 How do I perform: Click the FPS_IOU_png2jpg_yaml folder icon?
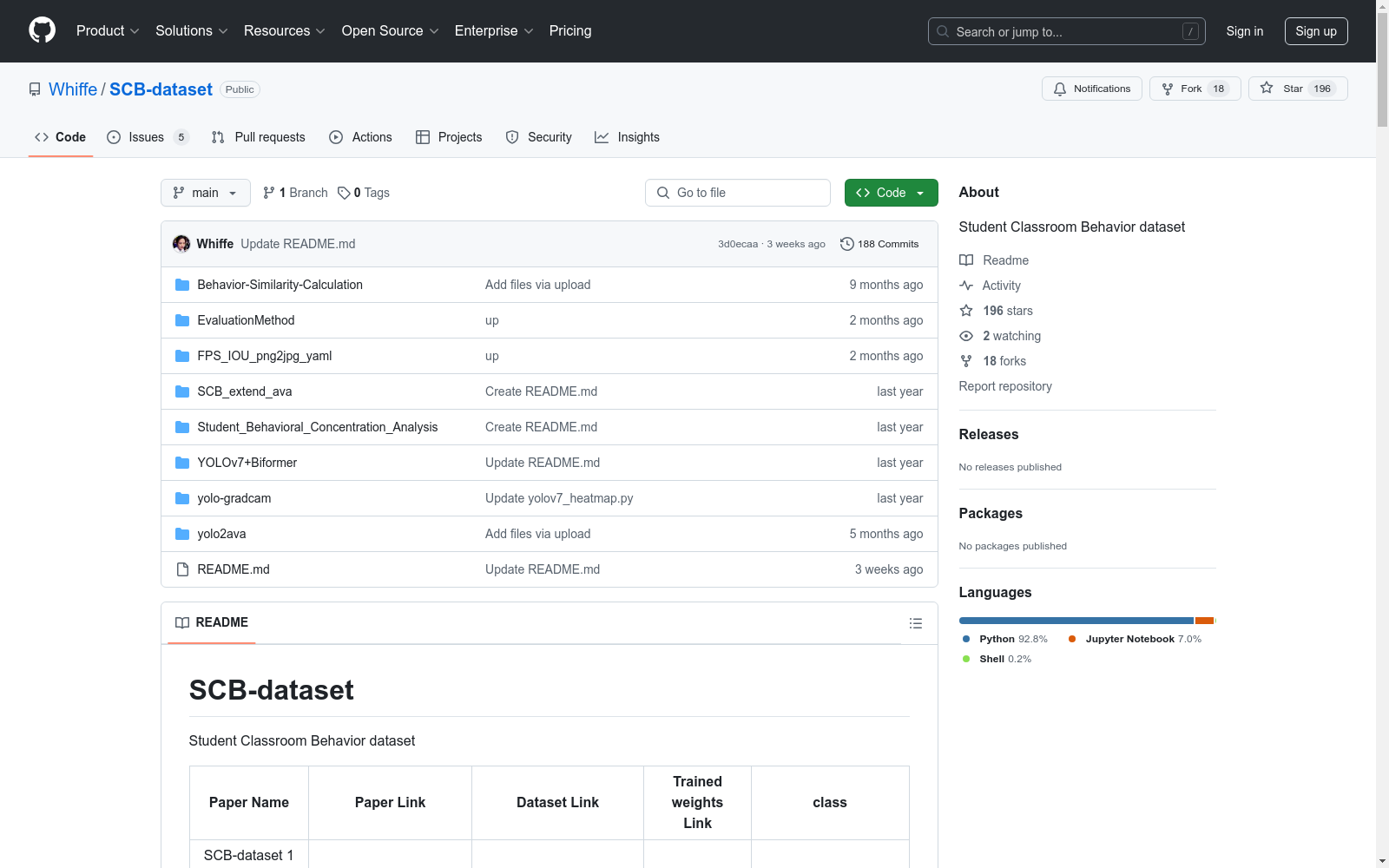coord(182,356)
